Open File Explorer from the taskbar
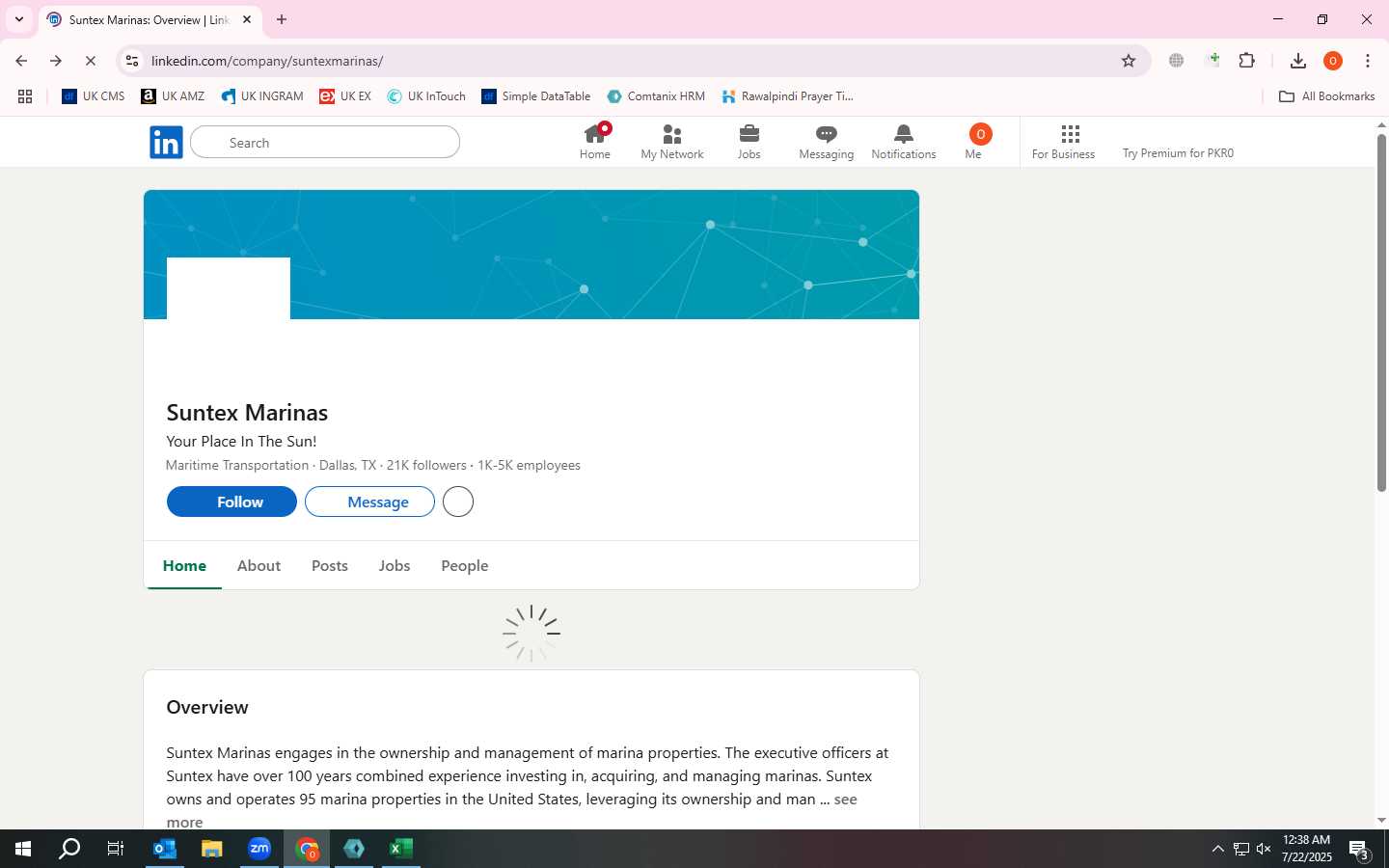 click(x=211, y=849)
